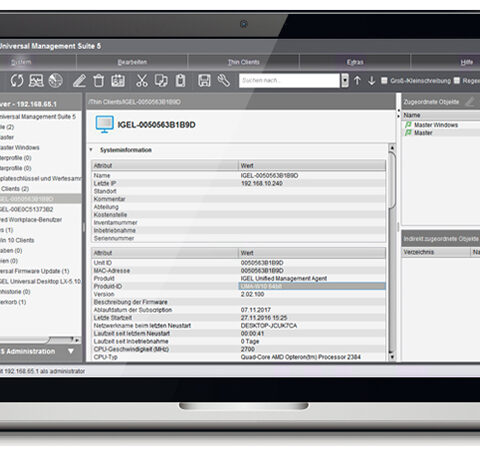Screen dimensions: 480x457
Task: Select the Master Windows tree node
Action: pos(19,147)
